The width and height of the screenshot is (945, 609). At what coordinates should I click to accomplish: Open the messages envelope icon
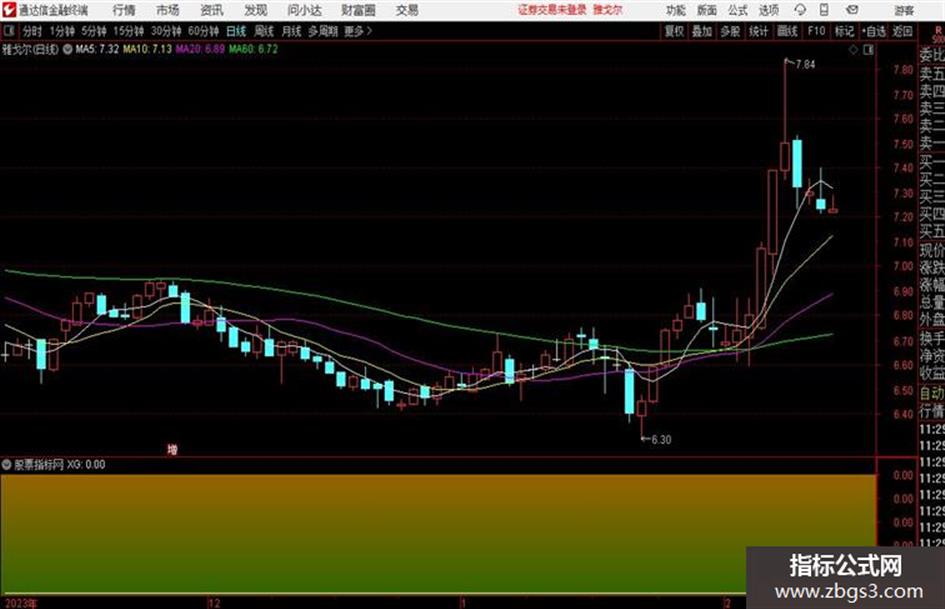tap(852, 10)
